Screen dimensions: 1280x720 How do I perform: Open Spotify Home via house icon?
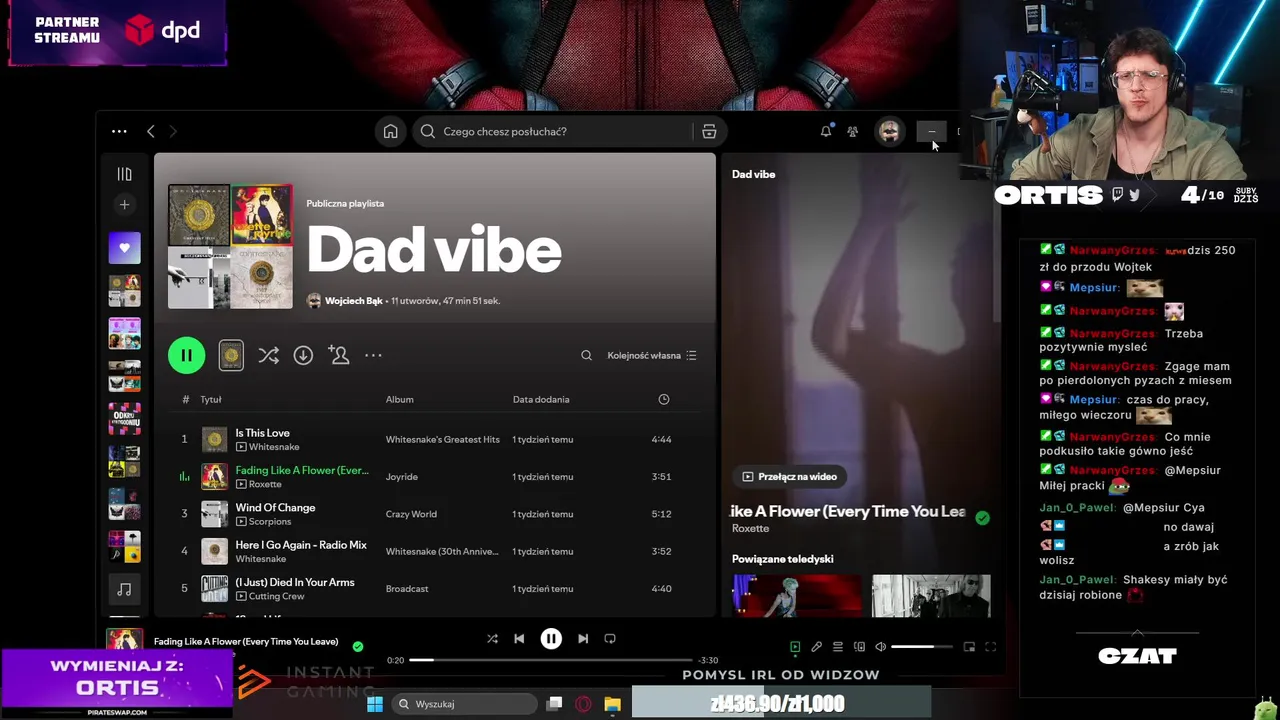pos(391,131)
